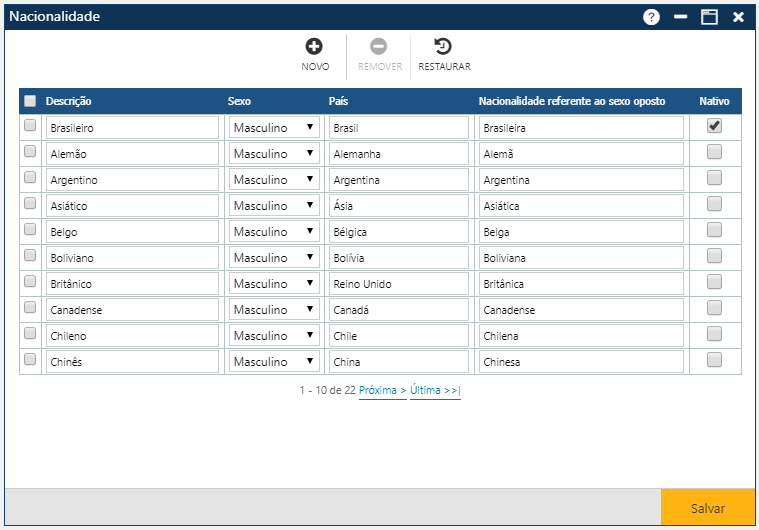759x530 pixels.
Task: Open the help question mark icon
Action: (x=651, y=17)
